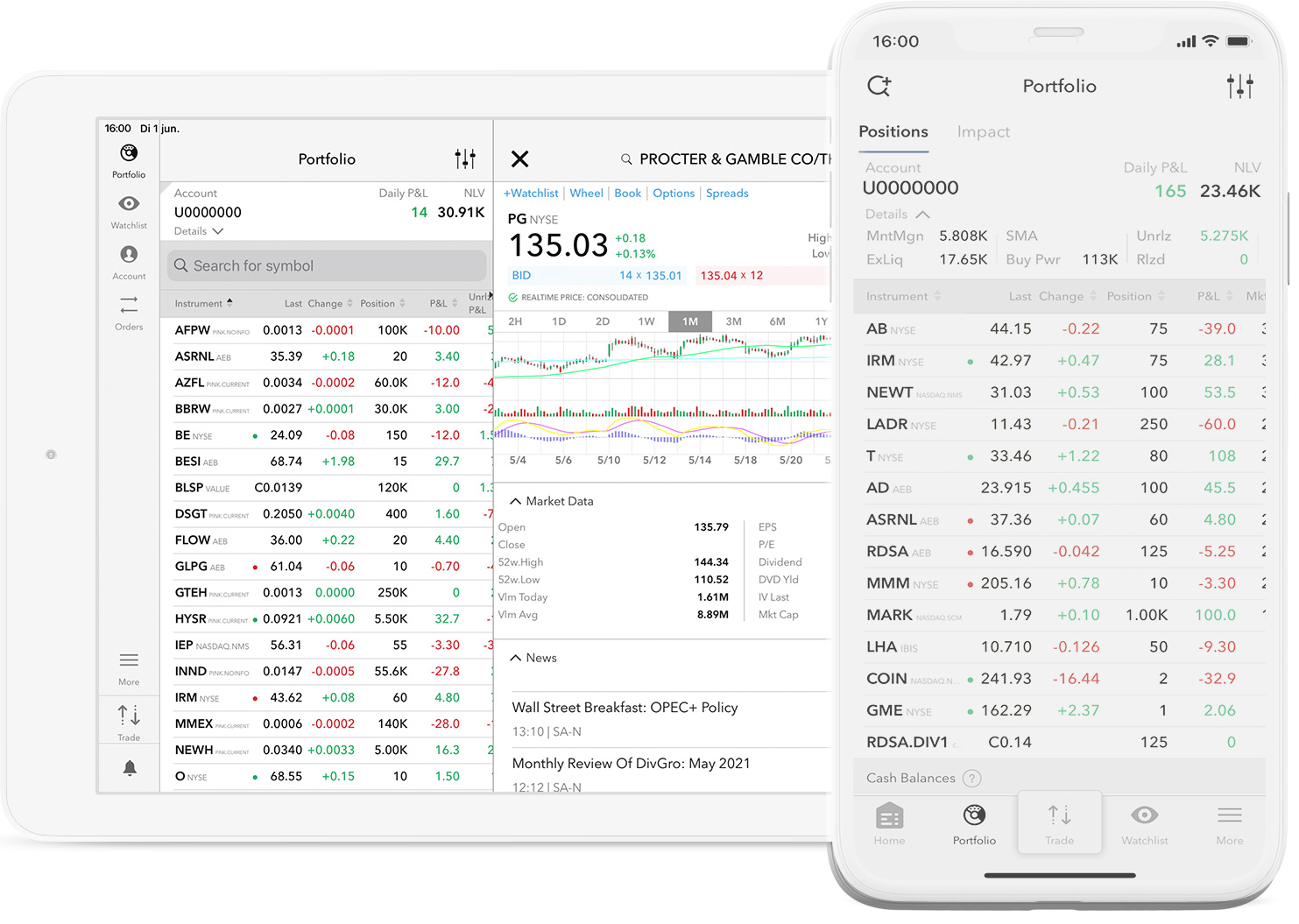Refresh the phone Portfolio screen
The height and width of the screenshot is (924, 1299).
click(879, 86)
